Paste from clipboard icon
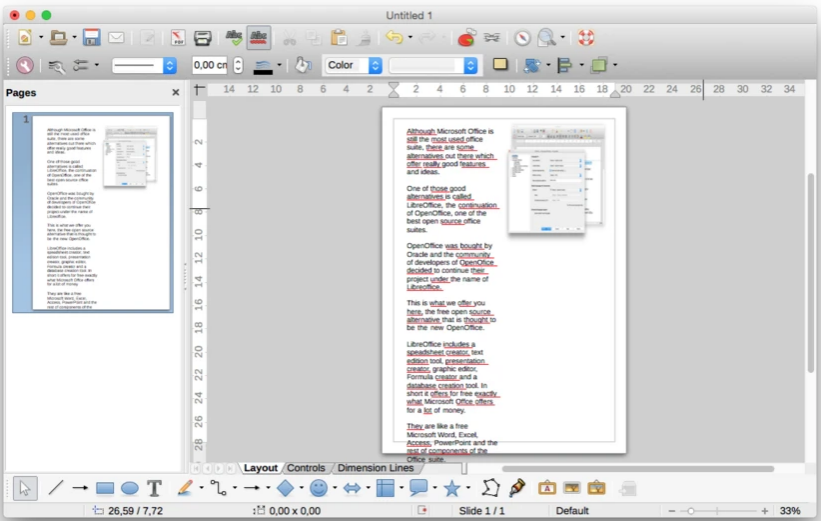 339,37
